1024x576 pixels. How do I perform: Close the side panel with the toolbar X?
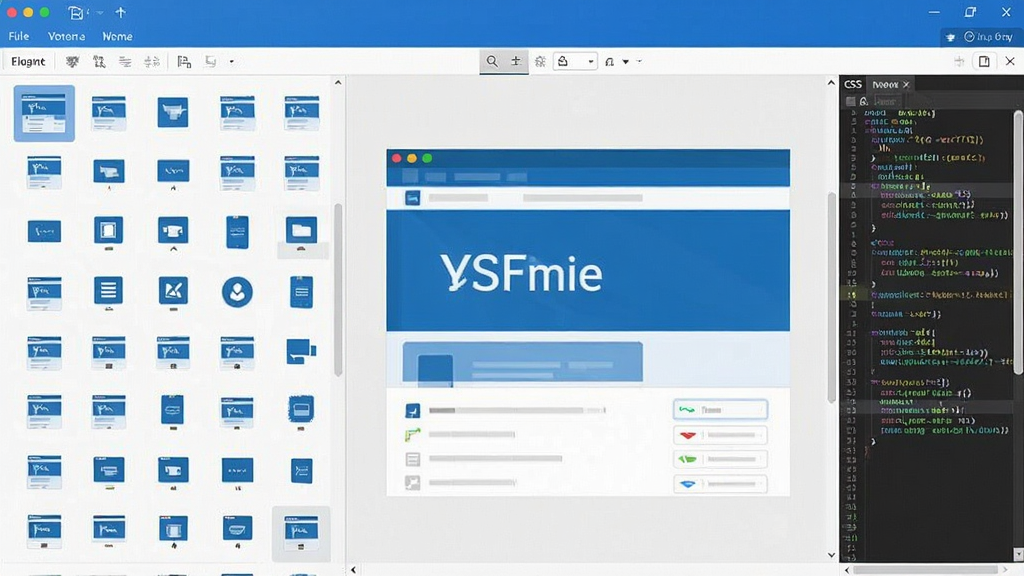tap(1010, 61)
